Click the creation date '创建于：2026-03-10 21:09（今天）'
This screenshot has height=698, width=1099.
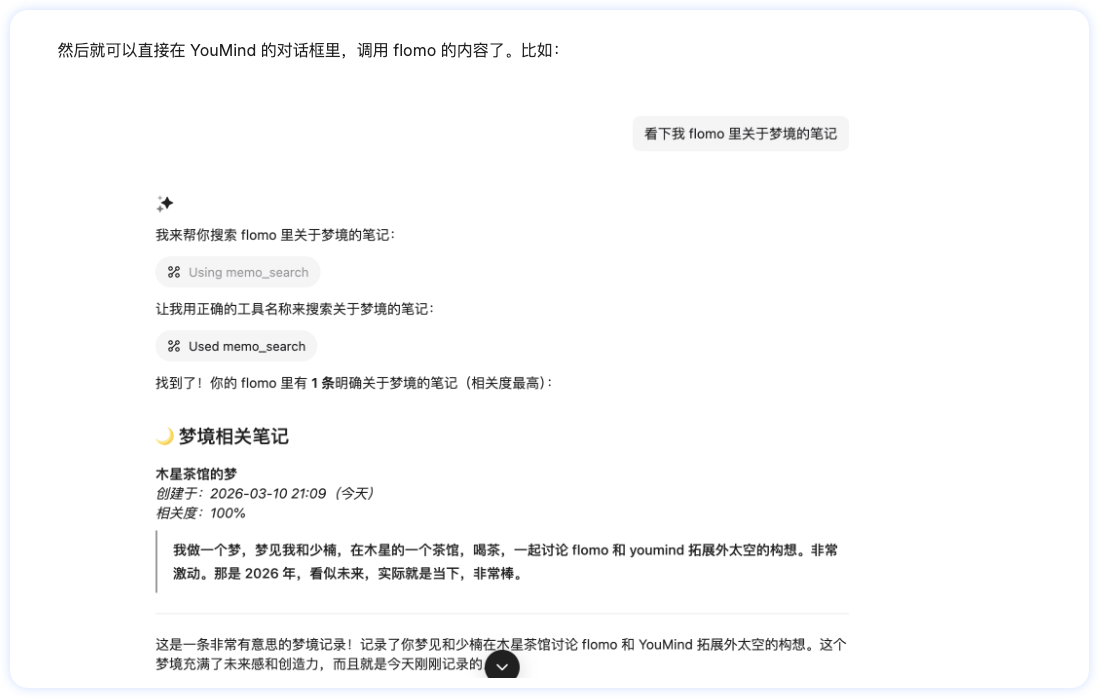point(265,493)
